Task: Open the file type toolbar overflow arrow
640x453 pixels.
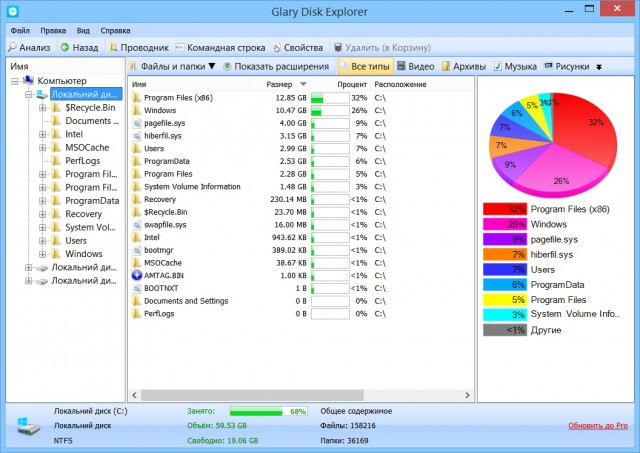Action: (599, 67)
